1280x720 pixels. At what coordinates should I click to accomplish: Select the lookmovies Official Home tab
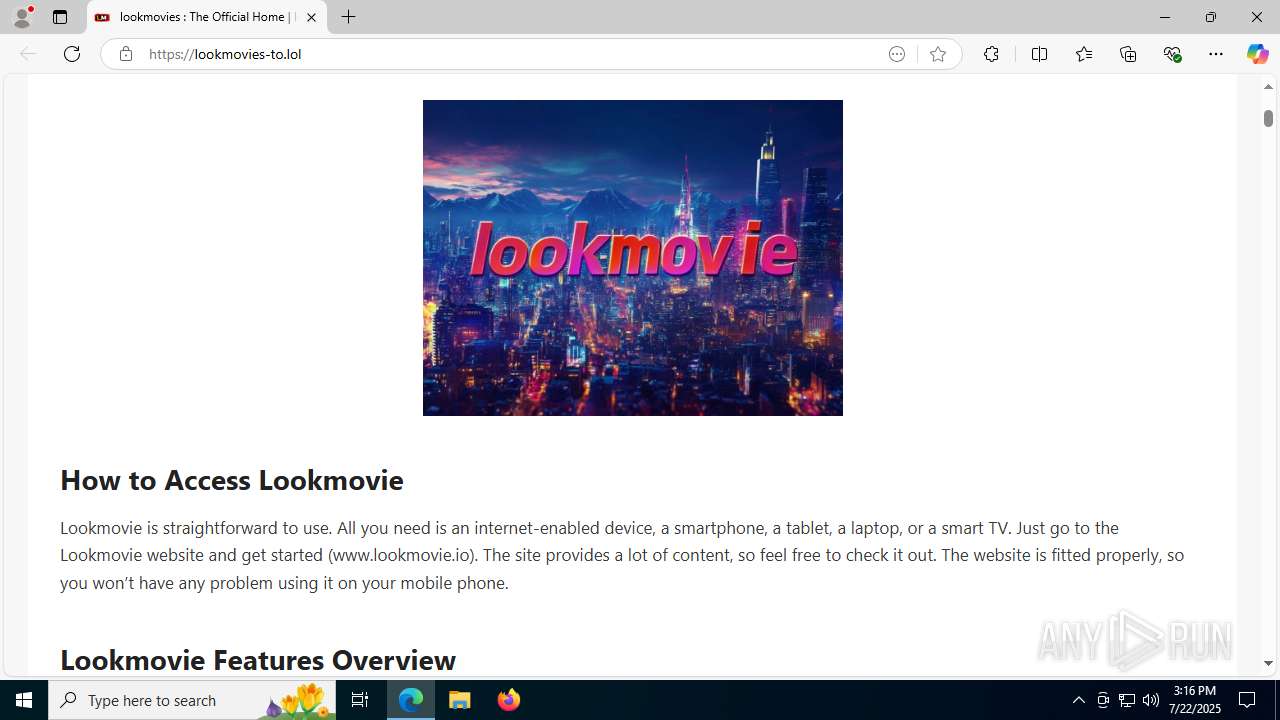(x=207, y=17)
